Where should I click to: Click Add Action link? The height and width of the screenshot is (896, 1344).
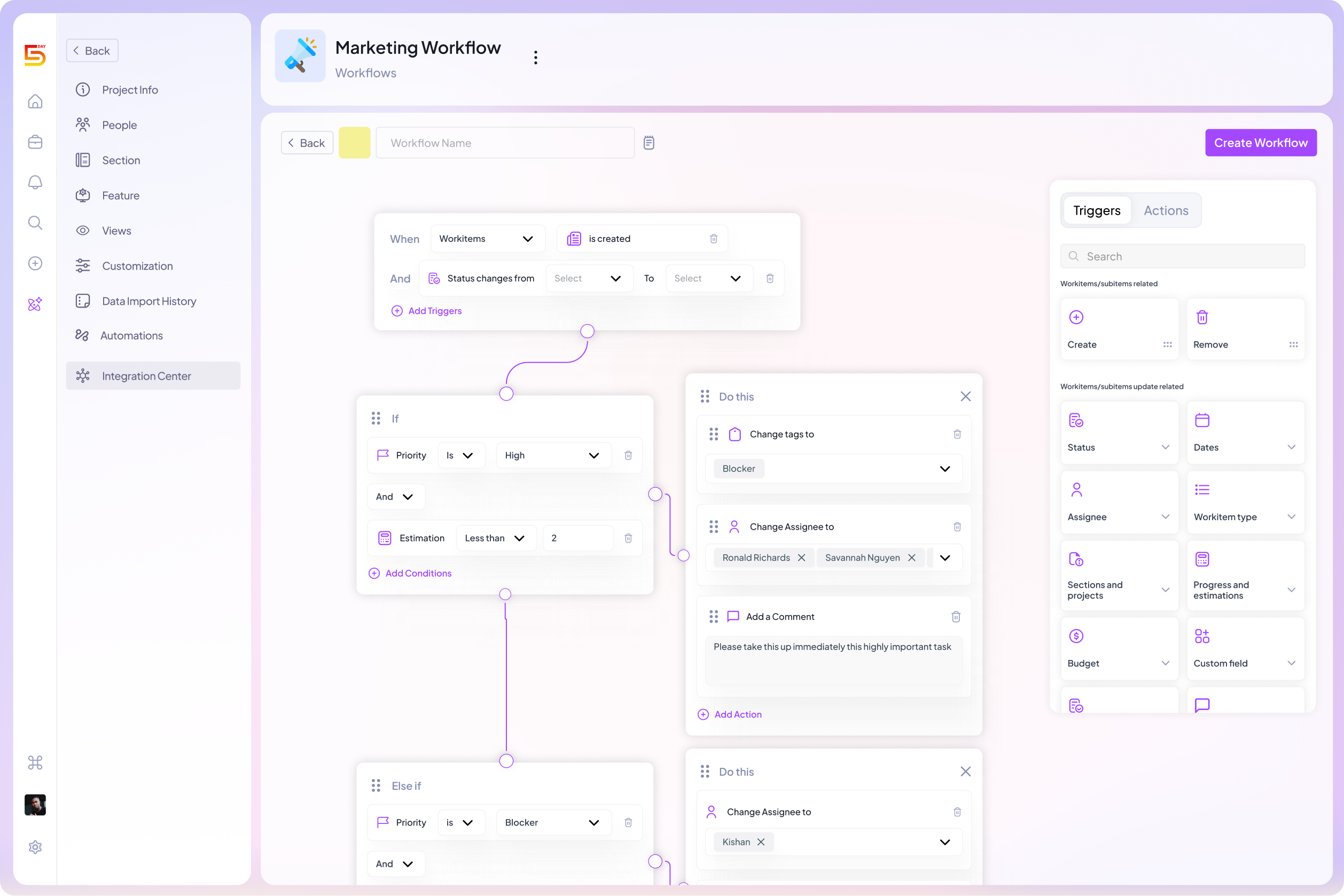(730, 714)
